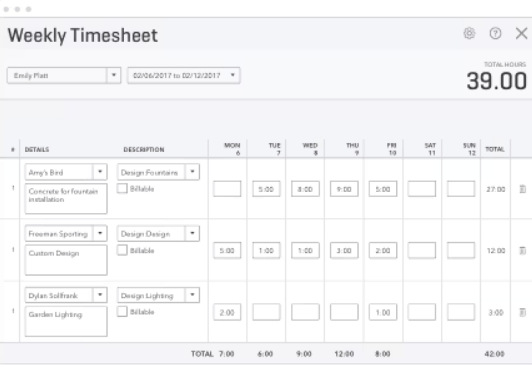532x365 pixels.
Task: Select Friday 1:00 field in Dylan Sollfrank row
Action: click(x=383, y=312)
